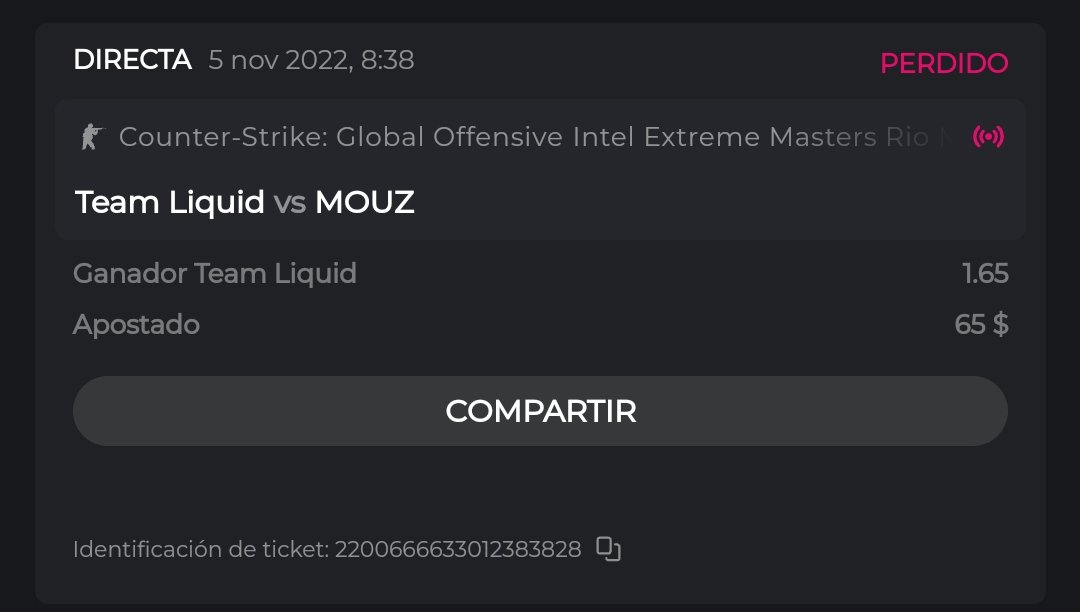Select the Ganador Team Liquid selection text
This screenshot has height=612, width=1080.
[x=214, y=274]
